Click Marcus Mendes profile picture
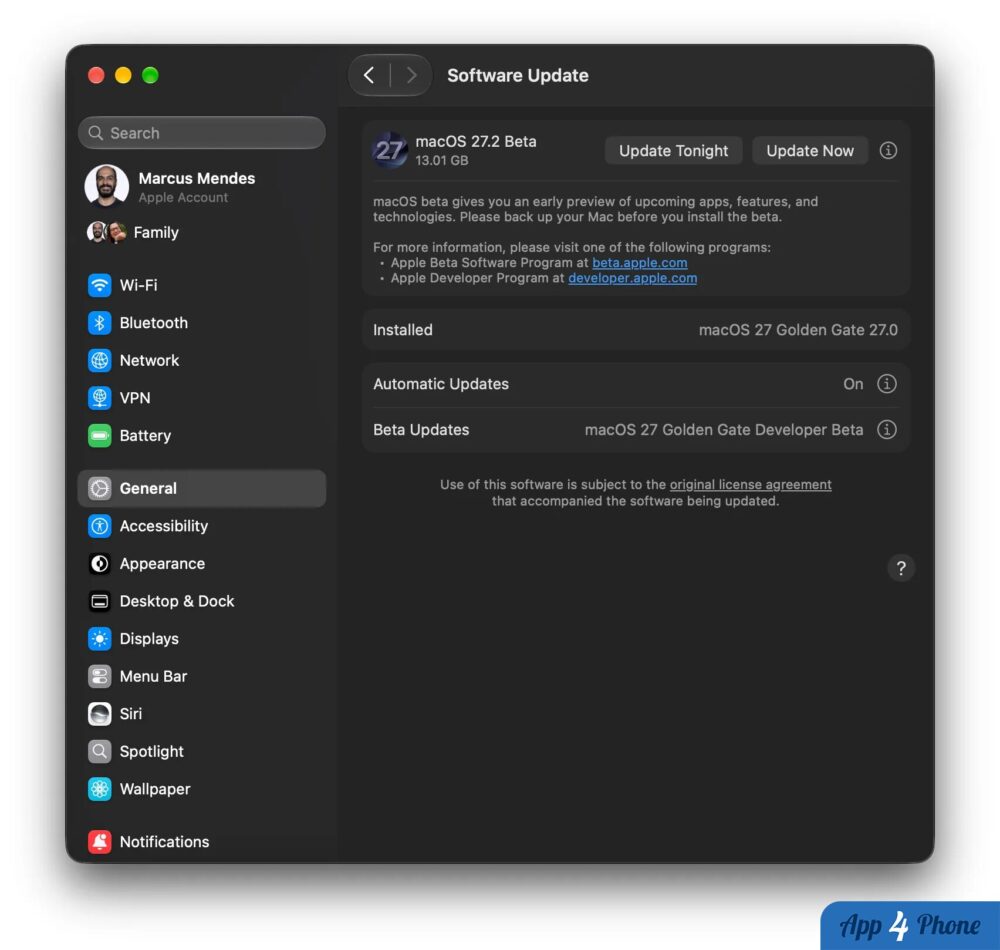1000x950 pixels. pyautogui.click(x=107, y=186)
